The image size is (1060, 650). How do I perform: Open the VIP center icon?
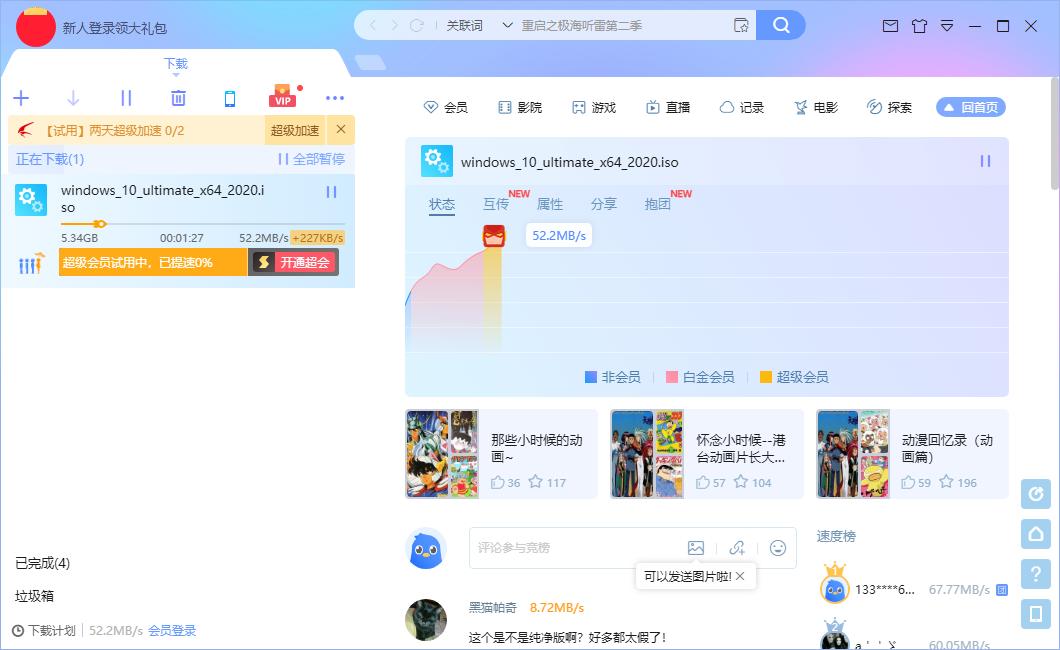click(x=283, y=96)
